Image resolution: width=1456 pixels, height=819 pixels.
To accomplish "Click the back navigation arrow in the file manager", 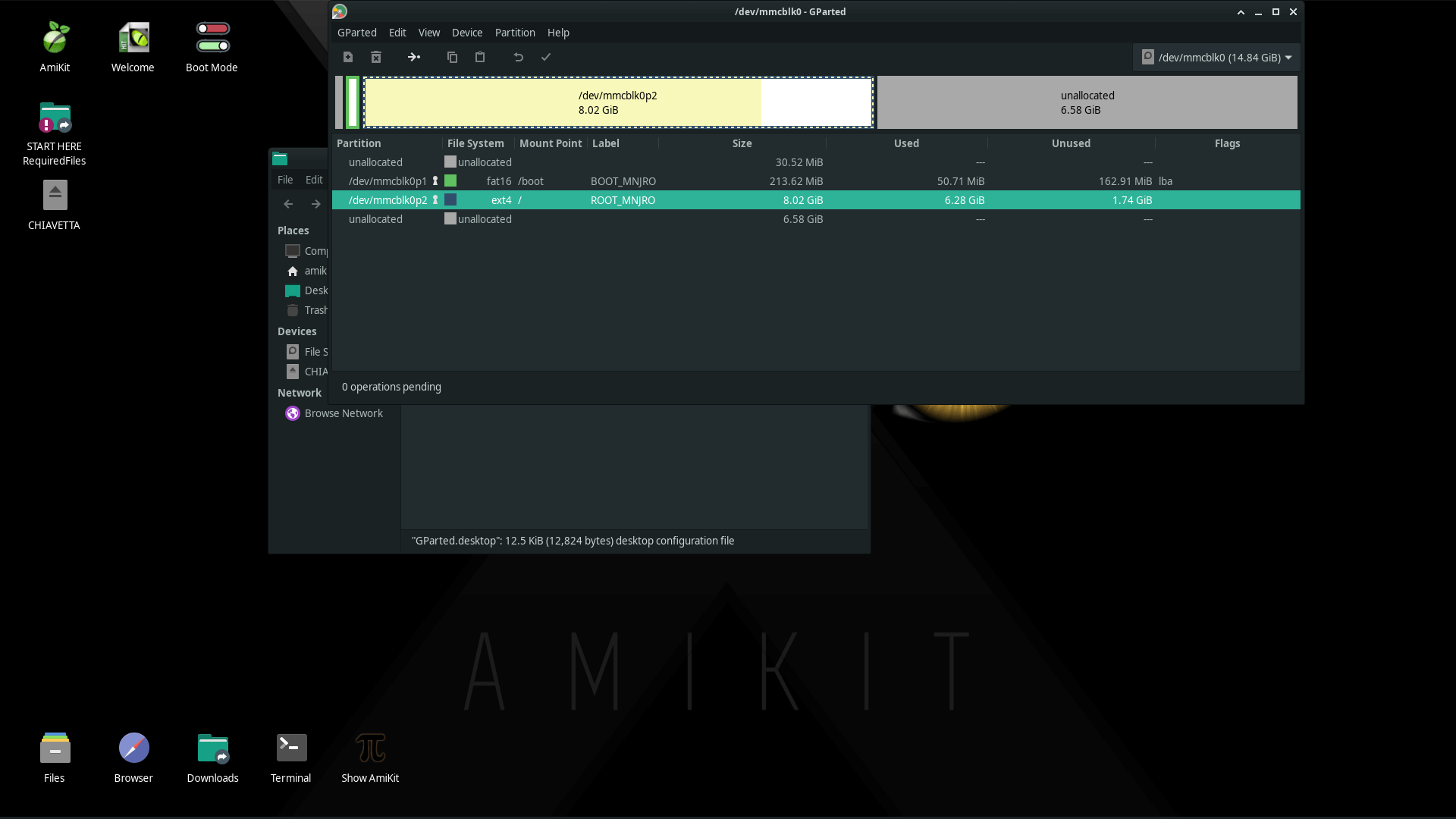I will [288, 203].
